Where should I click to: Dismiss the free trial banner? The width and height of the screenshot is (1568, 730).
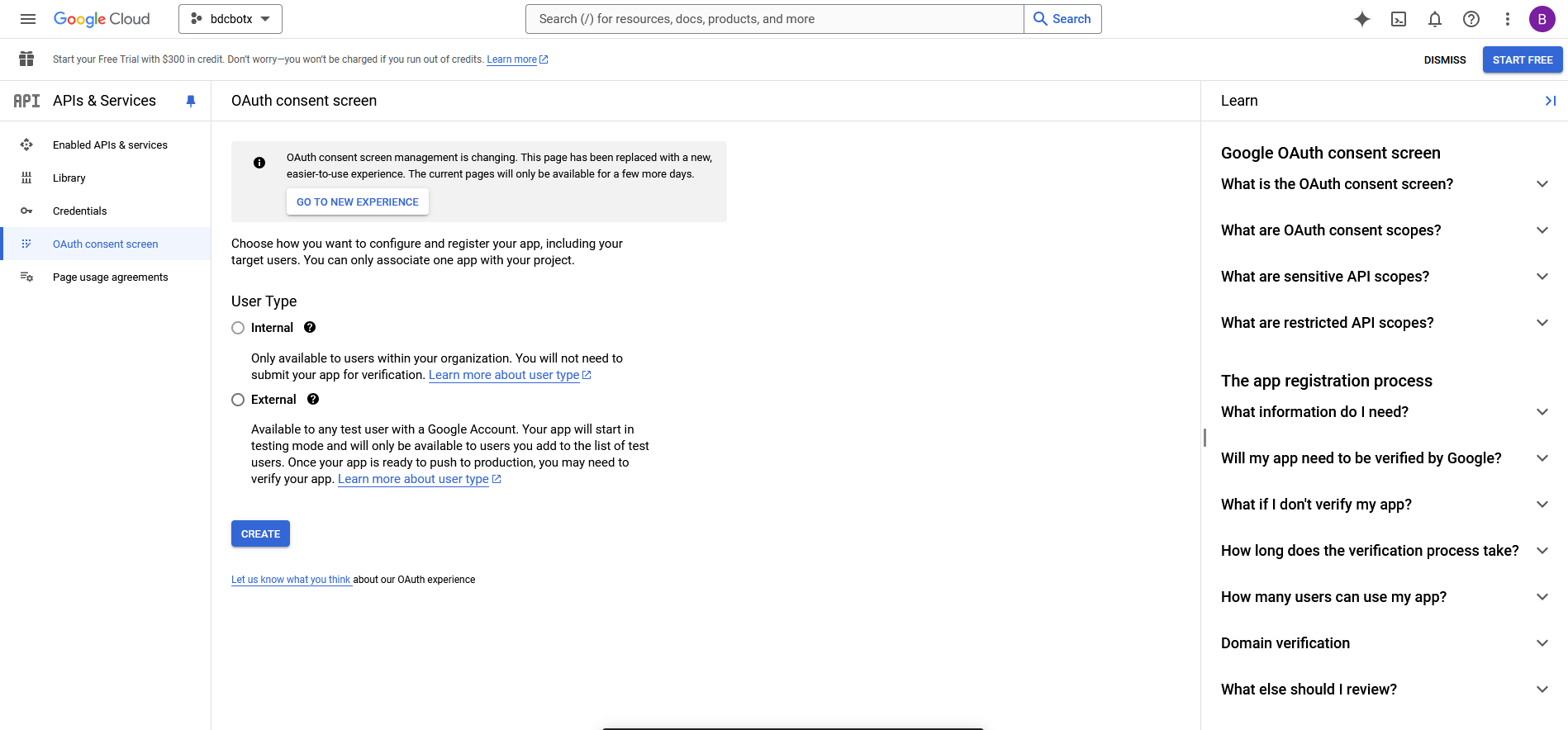1445,59
